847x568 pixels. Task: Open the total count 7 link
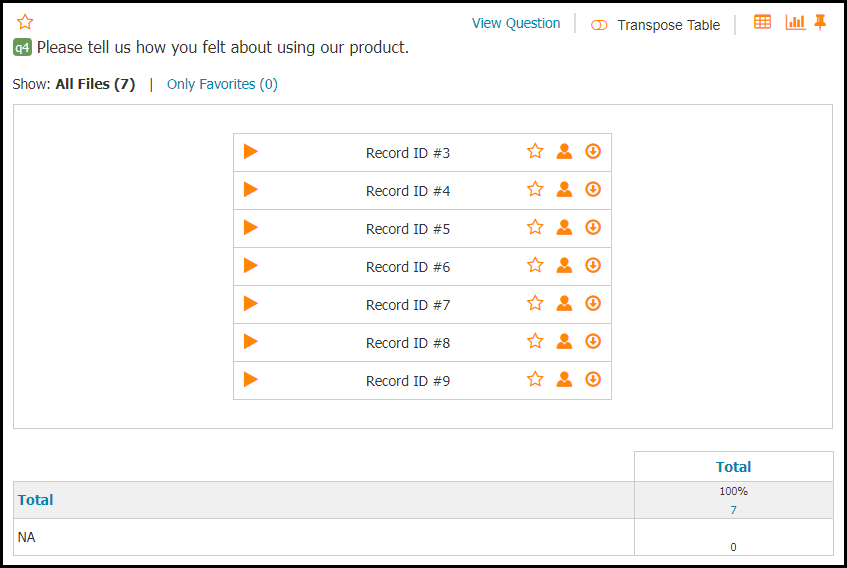[733, 510]
